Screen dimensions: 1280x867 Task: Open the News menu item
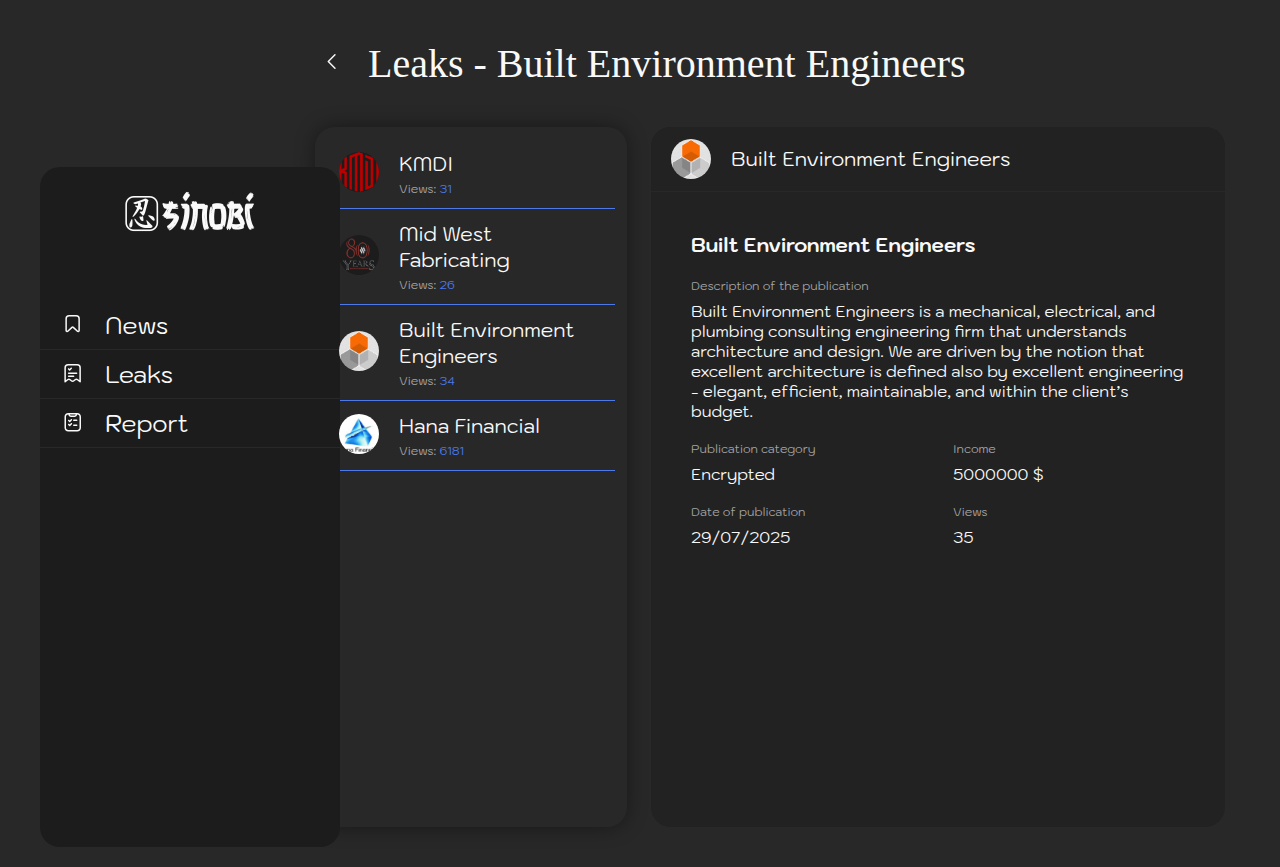pos(190,325)
